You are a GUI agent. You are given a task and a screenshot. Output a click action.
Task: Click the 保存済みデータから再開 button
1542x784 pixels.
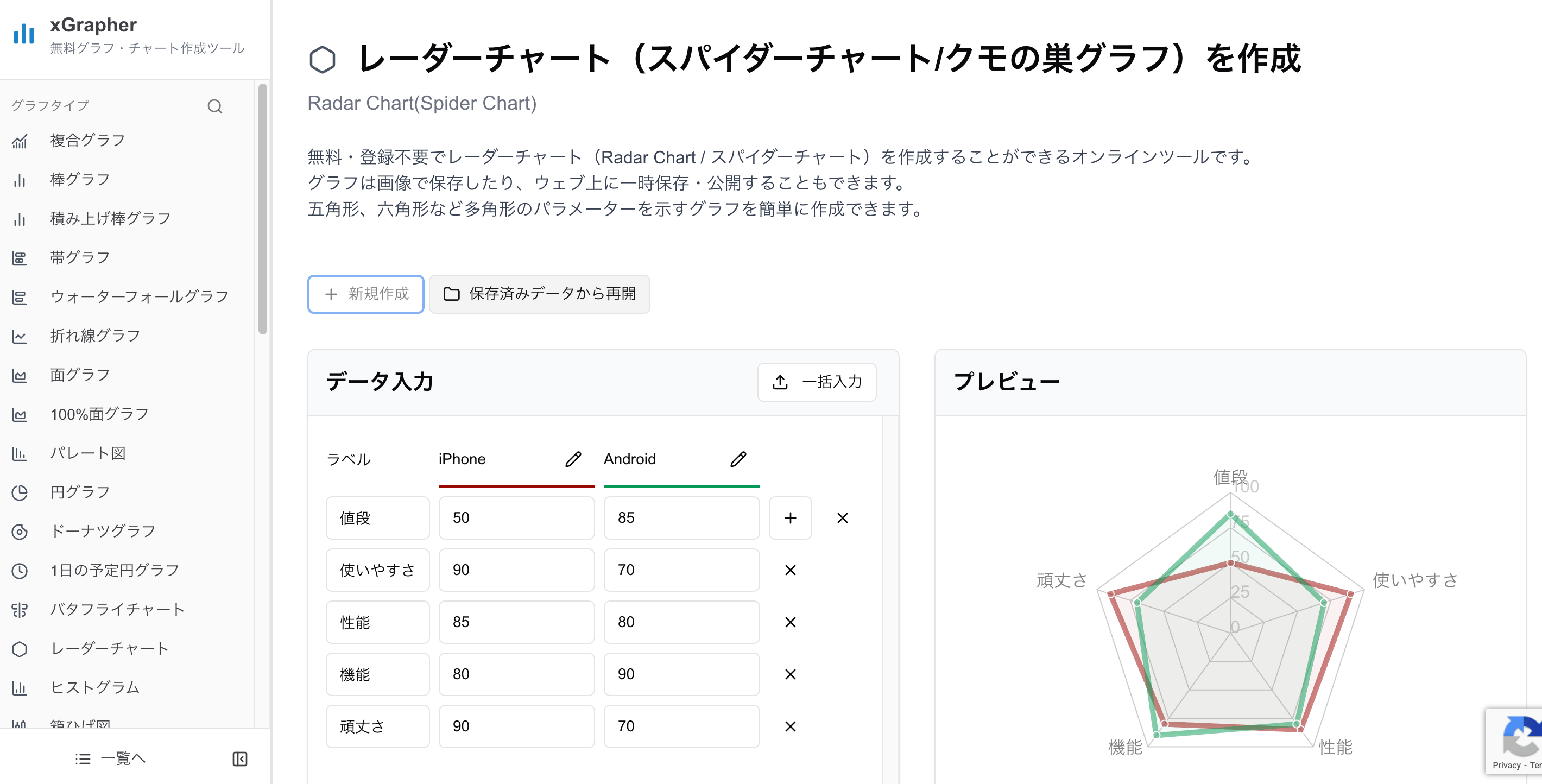coord(539,294)
